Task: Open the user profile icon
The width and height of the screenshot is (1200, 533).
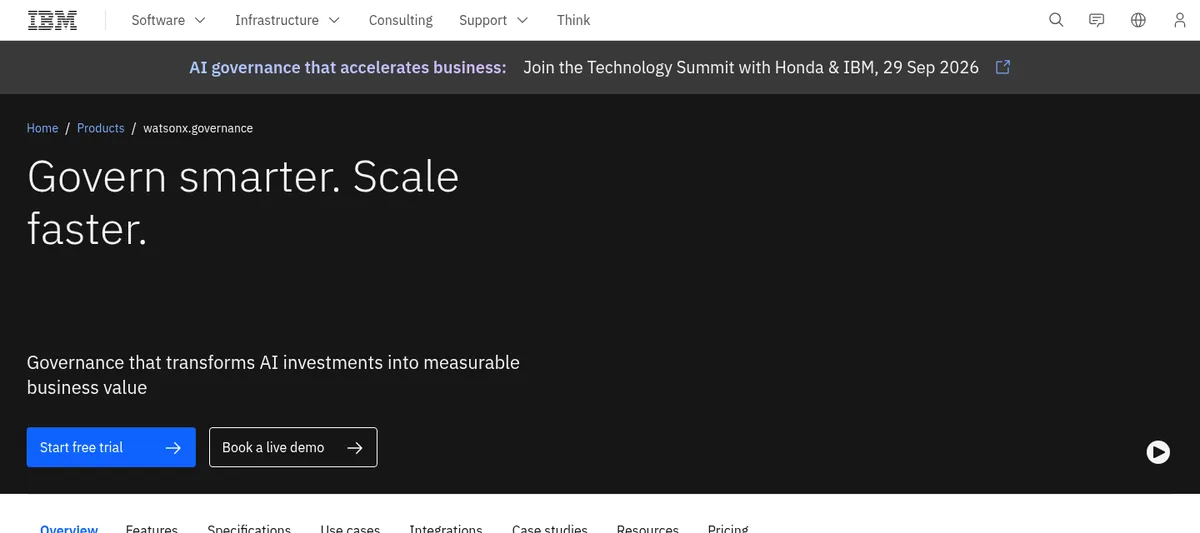Action: [x=1179, y=20]
